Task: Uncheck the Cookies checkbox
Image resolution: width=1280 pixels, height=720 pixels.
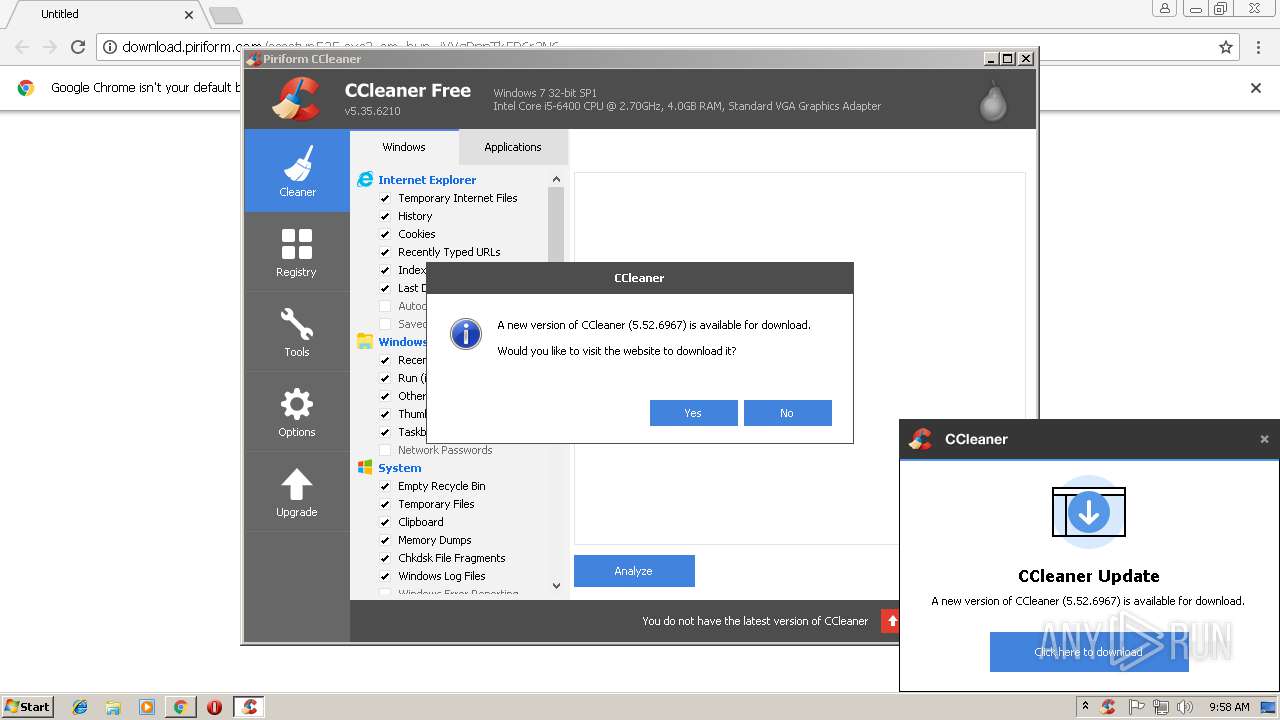Action: coord(385,234)
